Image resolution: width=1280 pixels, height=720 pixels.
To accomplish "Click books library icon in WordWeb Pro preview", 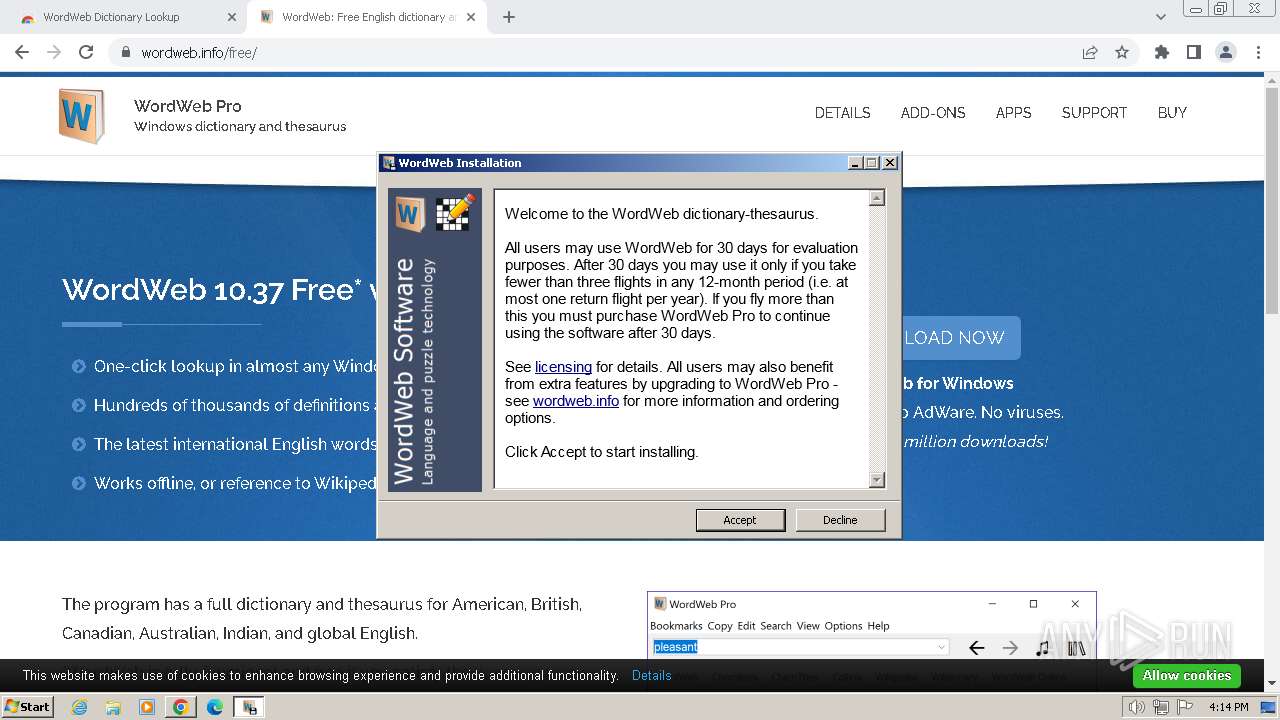I will pos(1076,648).
